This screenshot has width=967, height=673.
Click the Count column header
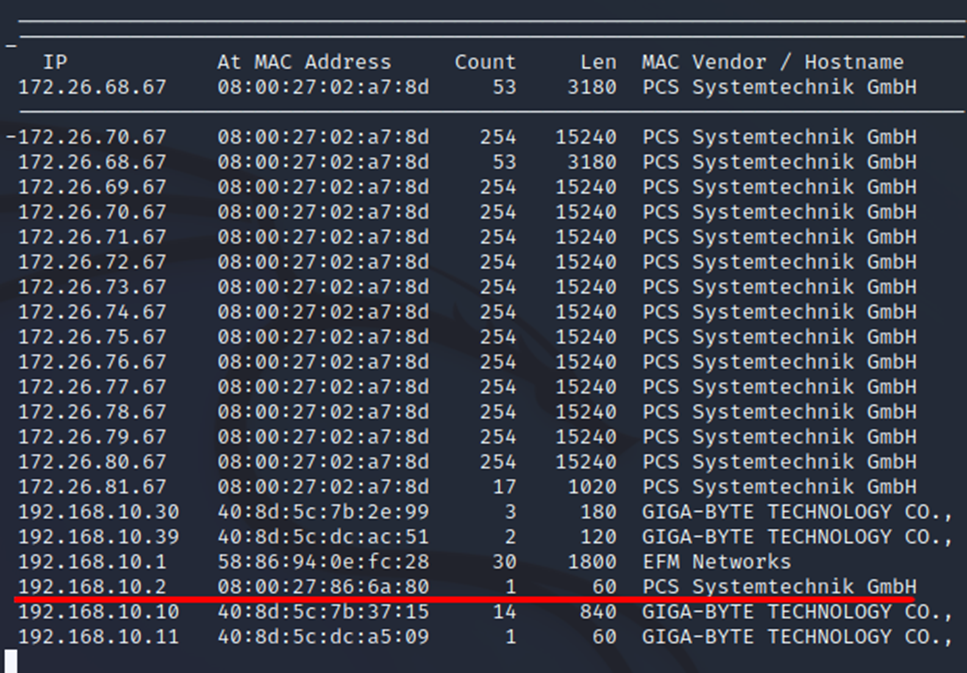pos(485,62)
